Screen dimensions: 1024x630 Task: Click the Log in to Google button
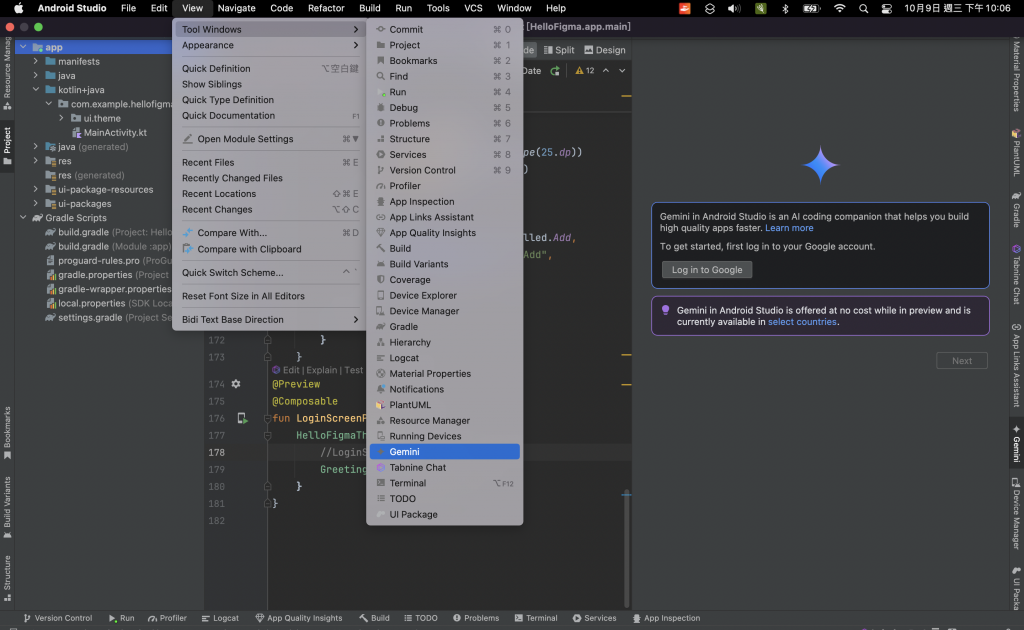click(x=707, y=270)
